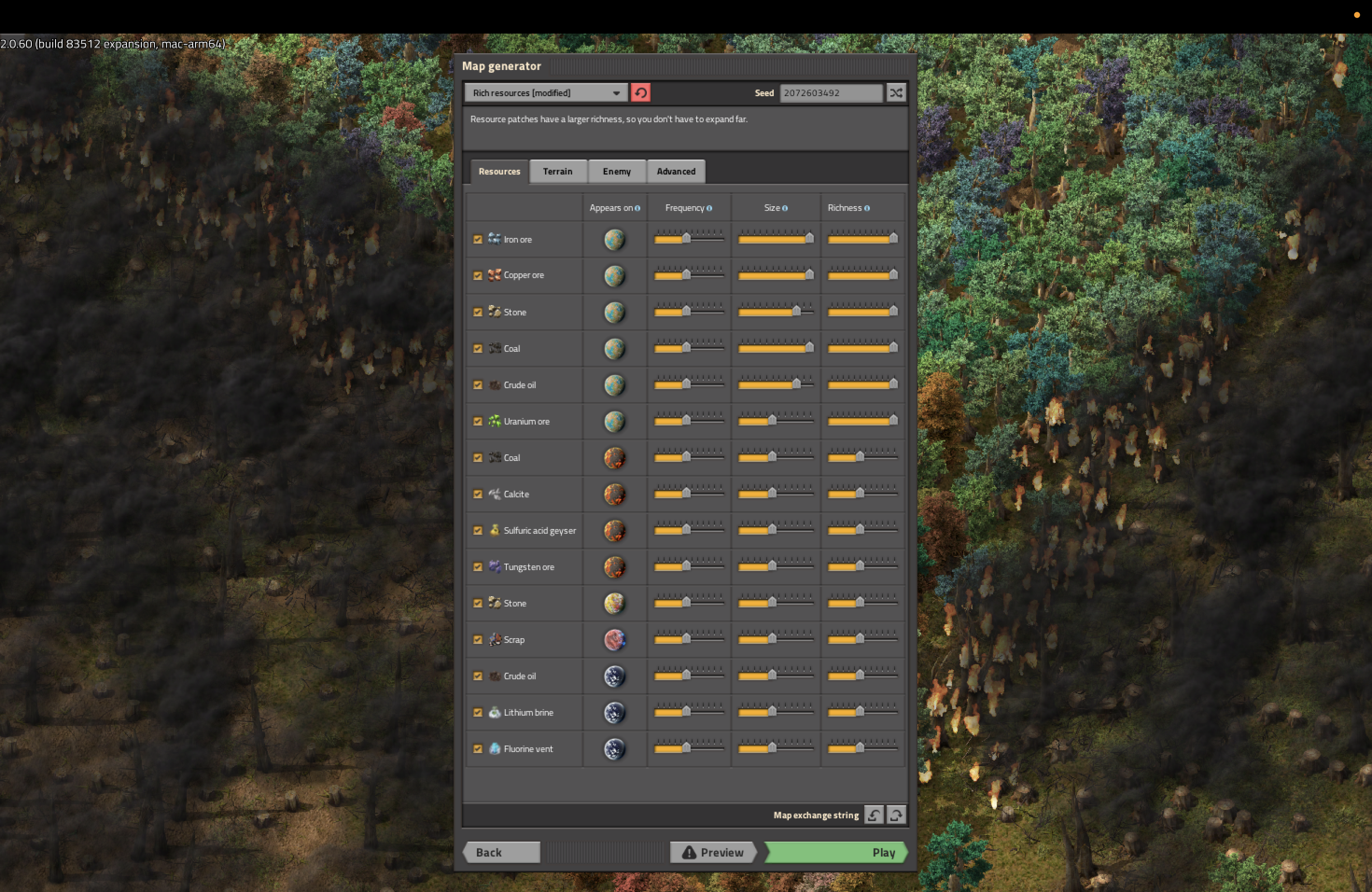Click the Uranium ore size slider

[x=776, y=420]
